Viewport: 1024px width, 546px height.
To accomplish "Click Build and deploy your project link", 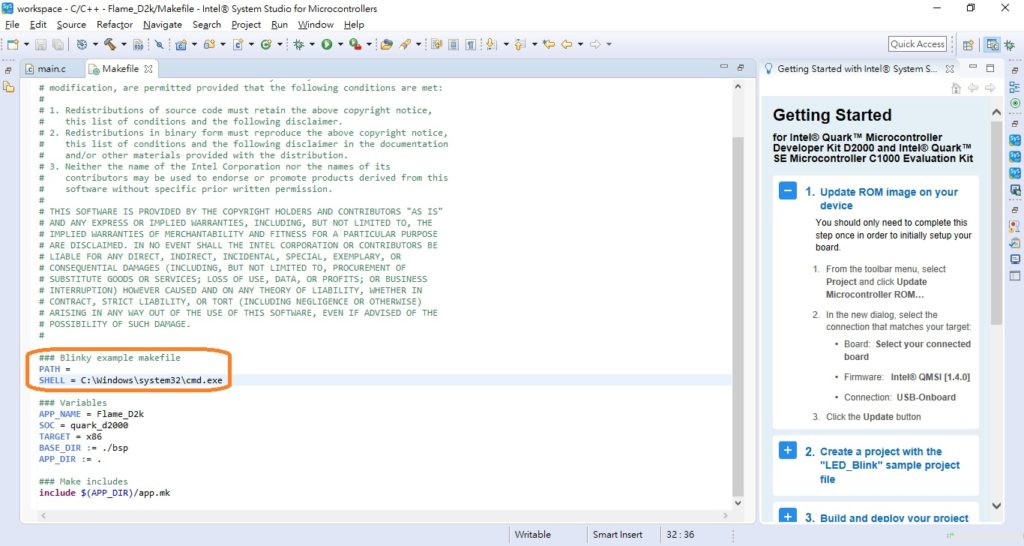I will pyautogui.click(x=894, y=518).
